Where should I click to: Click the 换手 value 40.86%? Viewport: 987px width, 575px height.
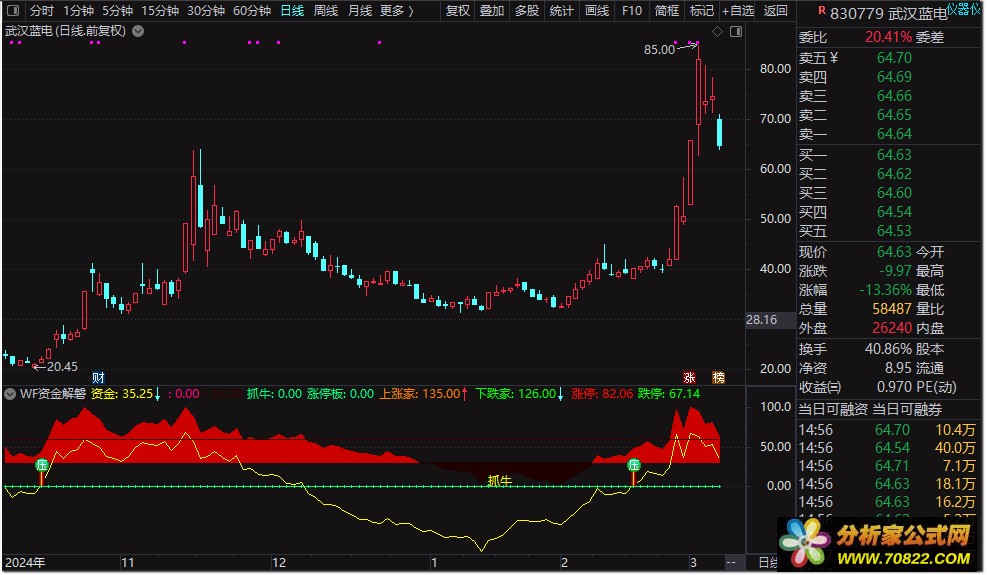pos(888,349)
